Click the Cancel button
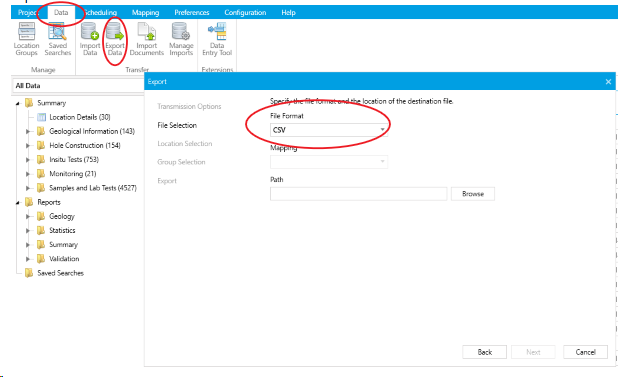This screenshot has width=638, height=377. [x=586, y=352]
